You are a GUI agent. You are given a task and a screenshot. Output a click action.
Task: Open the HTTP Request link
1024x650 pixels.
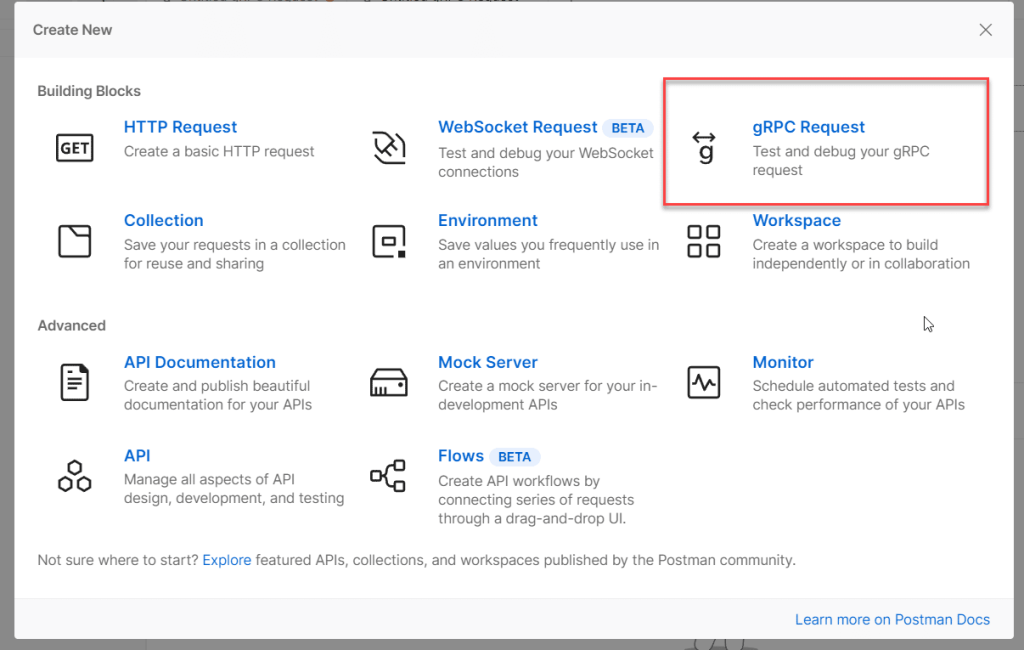180,127
